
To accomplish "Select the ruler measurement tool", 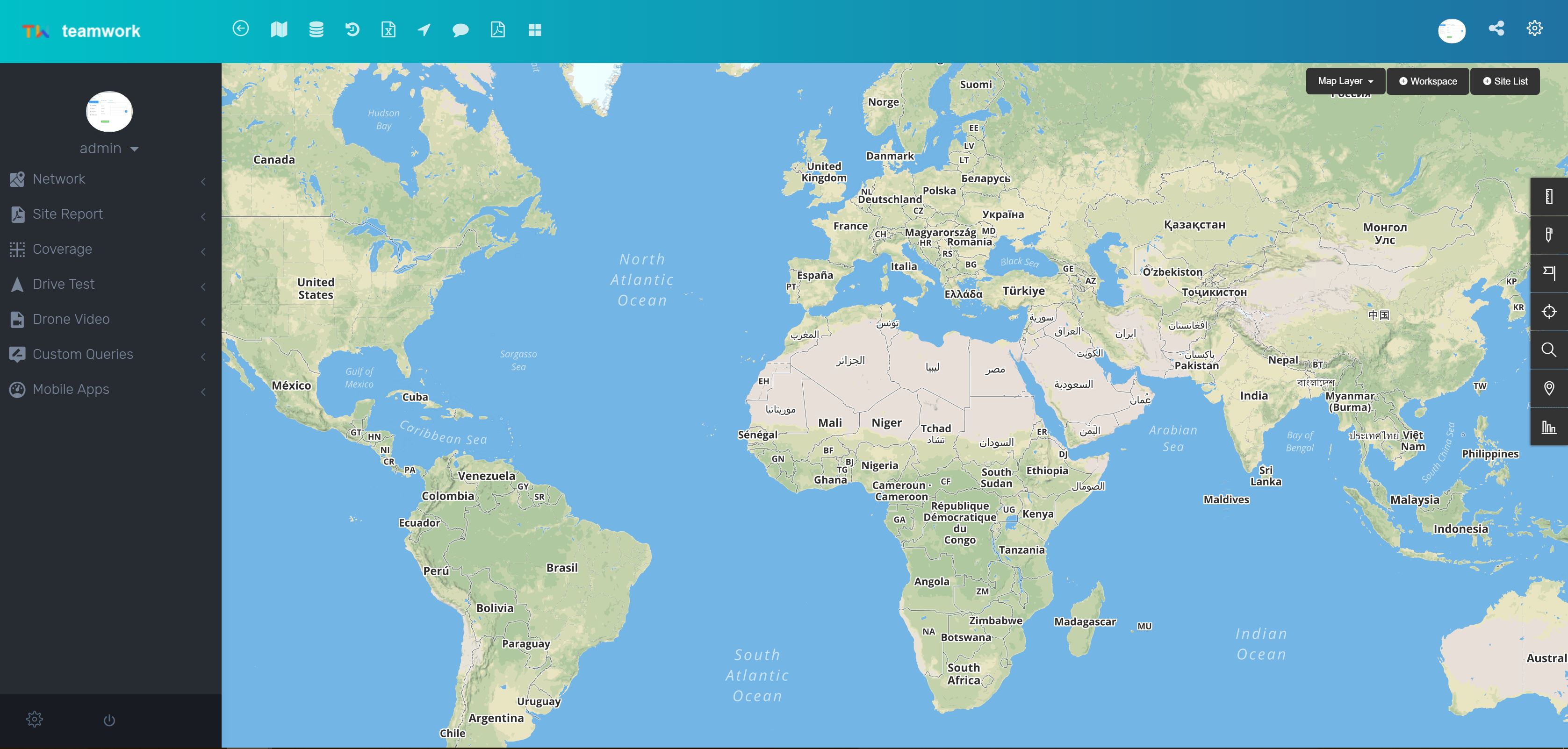I will click(x=1548, y=197).
